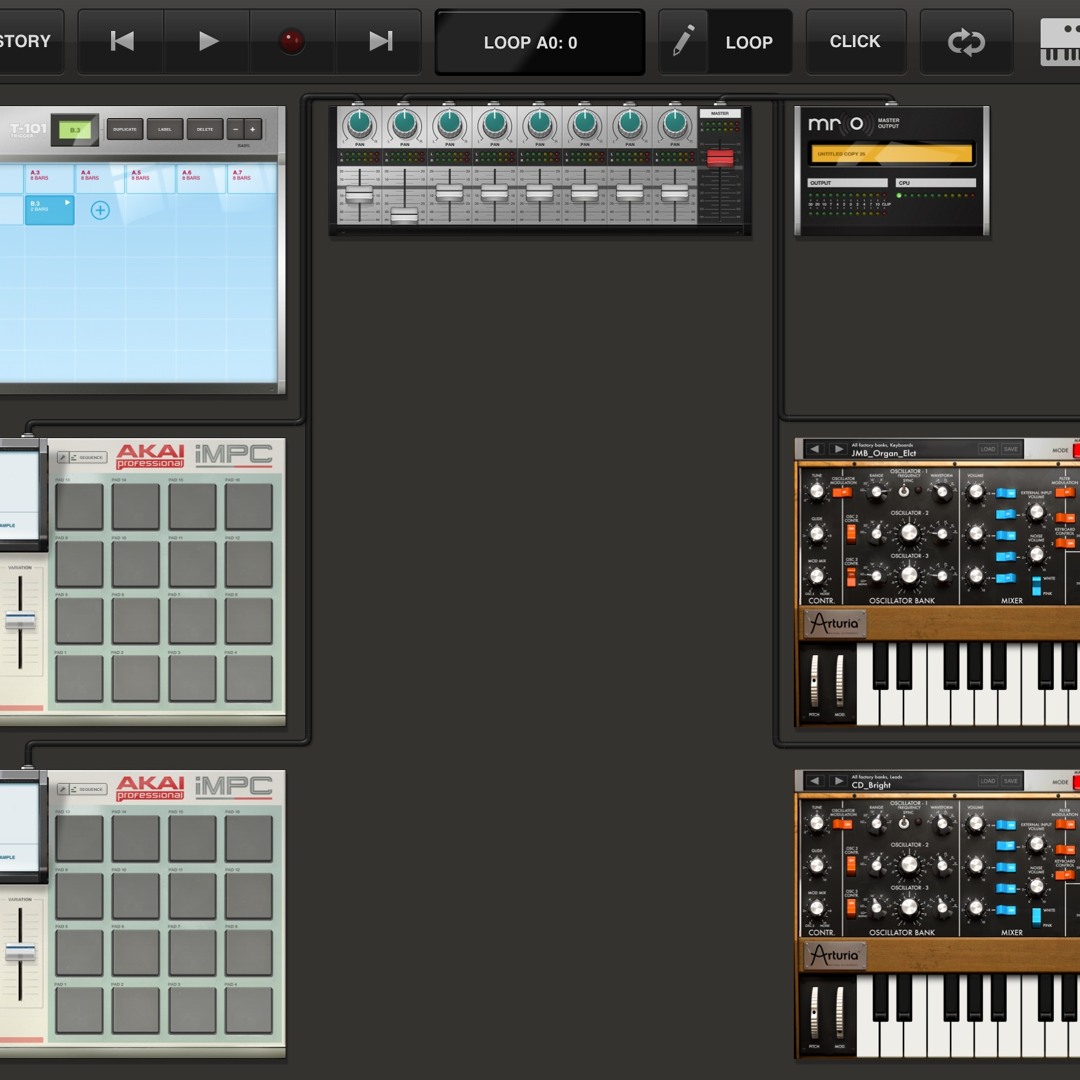
Task: Select the pencil edit icon beside LOOP
Action: pos(683,42)
